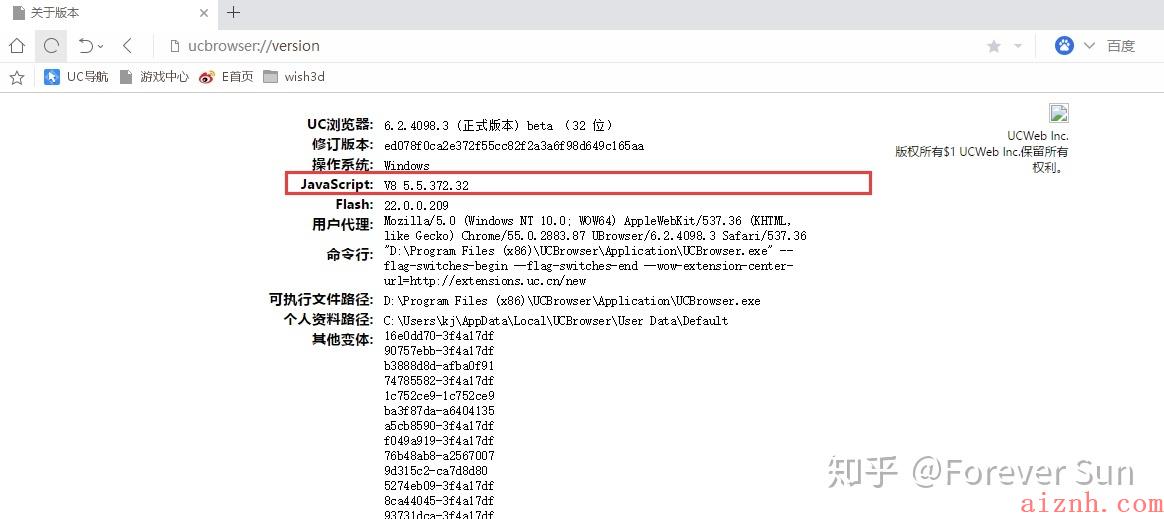Click the variation entry 5274eb09-3f4a17df

[439, 486]
